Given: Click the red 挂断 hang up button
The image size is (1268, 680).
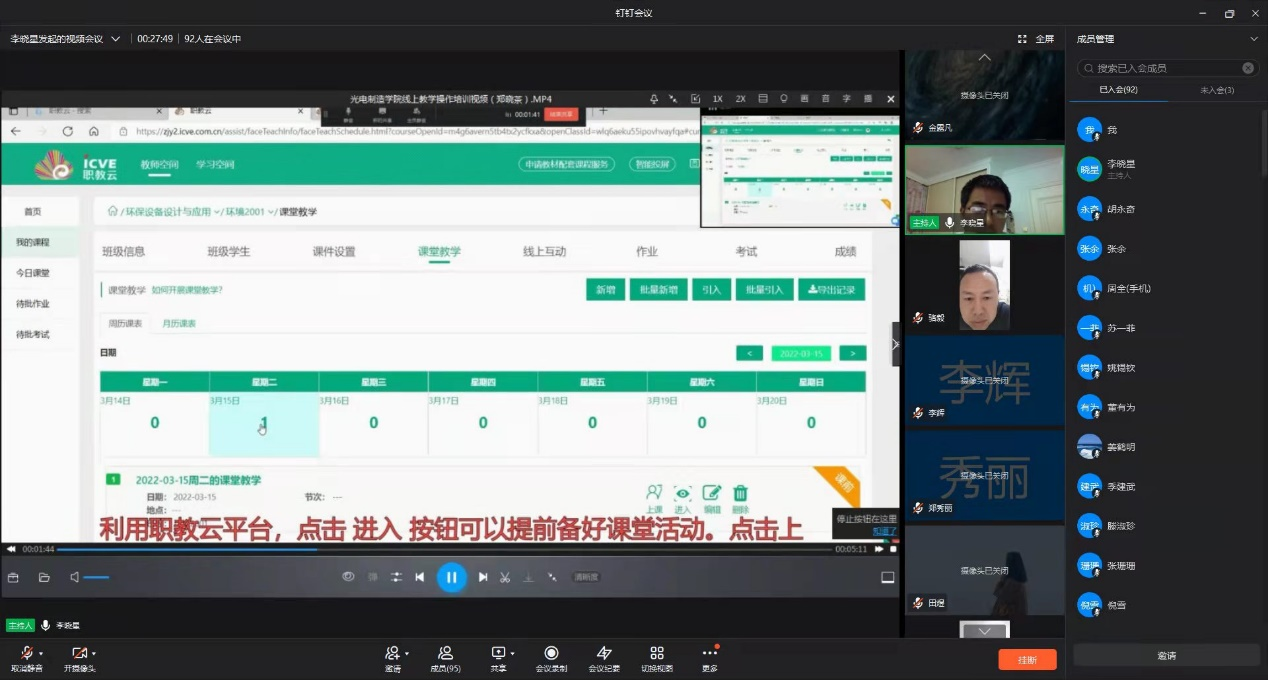Looking at the screenshot, I should pos(1027,660).
